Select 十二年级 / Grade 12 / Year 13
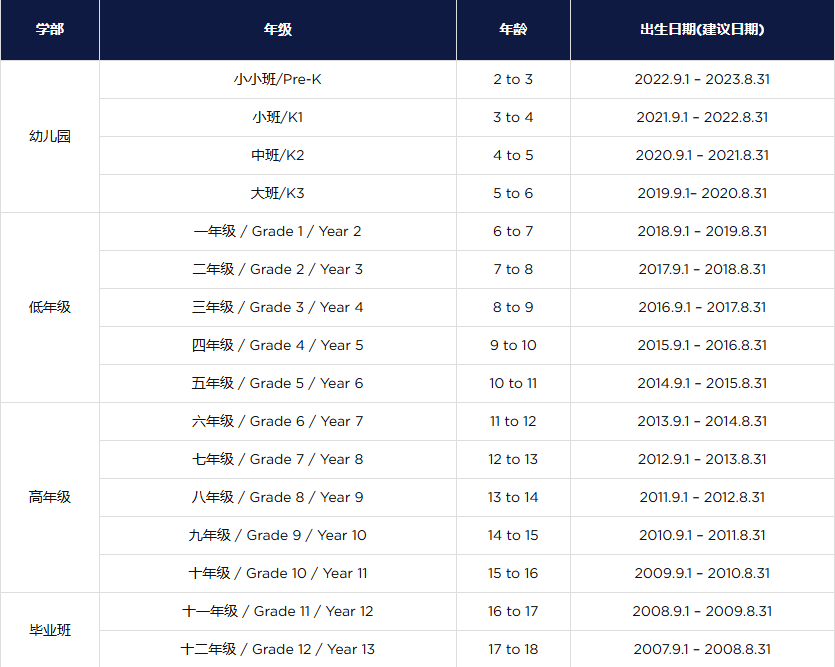The image size is (835, 667). click(277, 649)
